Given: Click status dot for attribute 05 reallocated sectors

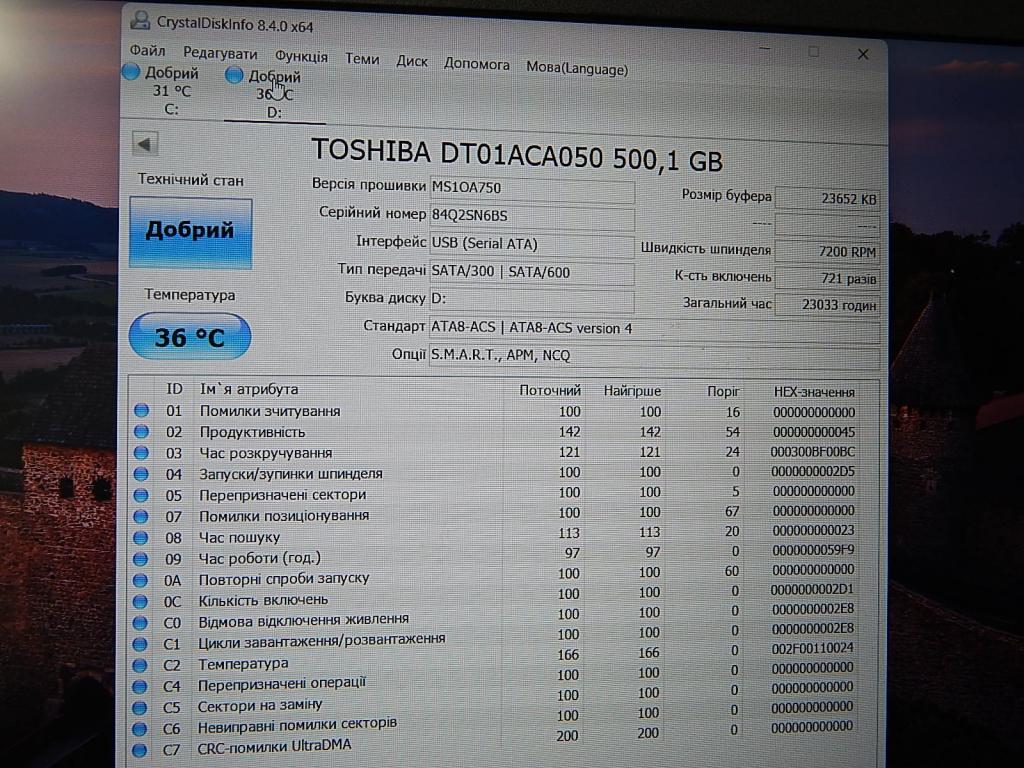Looking at the screenshot, I should [141, 494].
